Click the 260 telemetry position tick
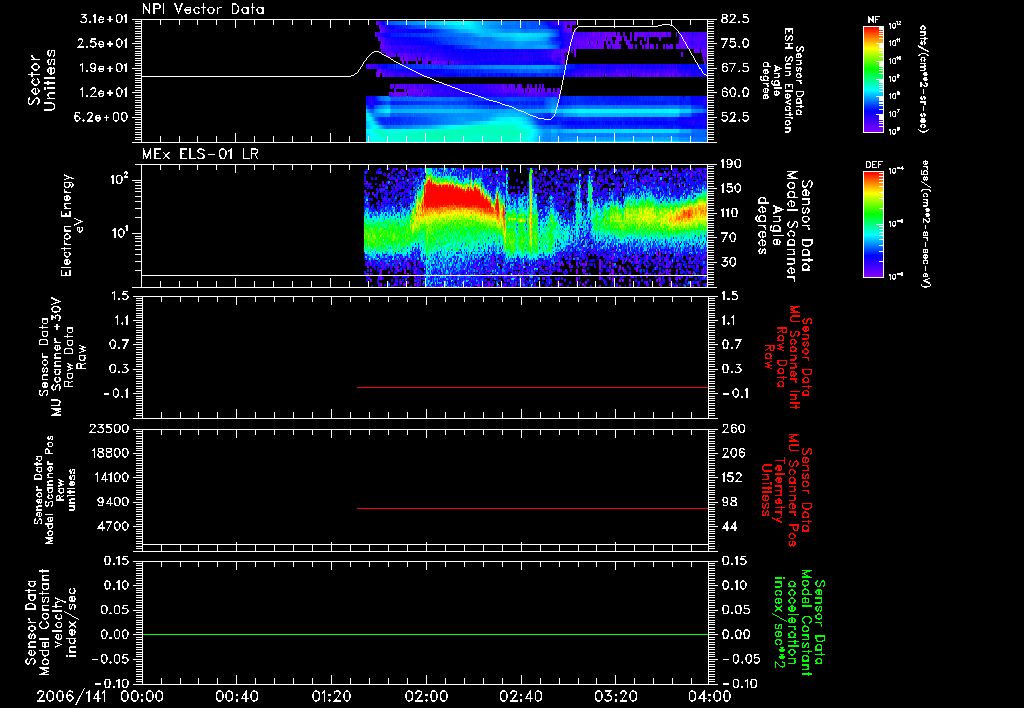Image resolution: width=1024 pixels, height=708 pixels. pyautogui.click(x=732, y=428)
